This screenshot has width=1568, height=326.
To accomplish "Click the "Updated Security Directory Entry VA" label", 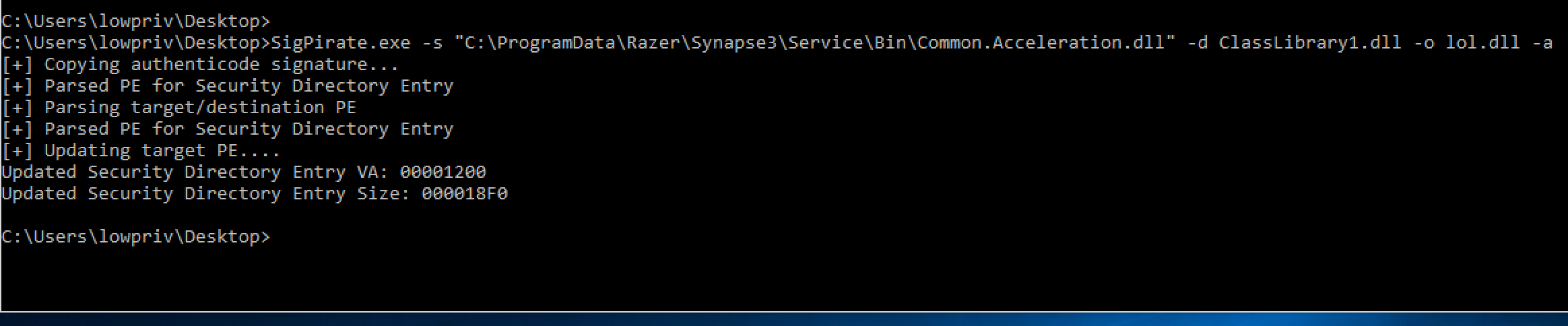I will 195,172.
